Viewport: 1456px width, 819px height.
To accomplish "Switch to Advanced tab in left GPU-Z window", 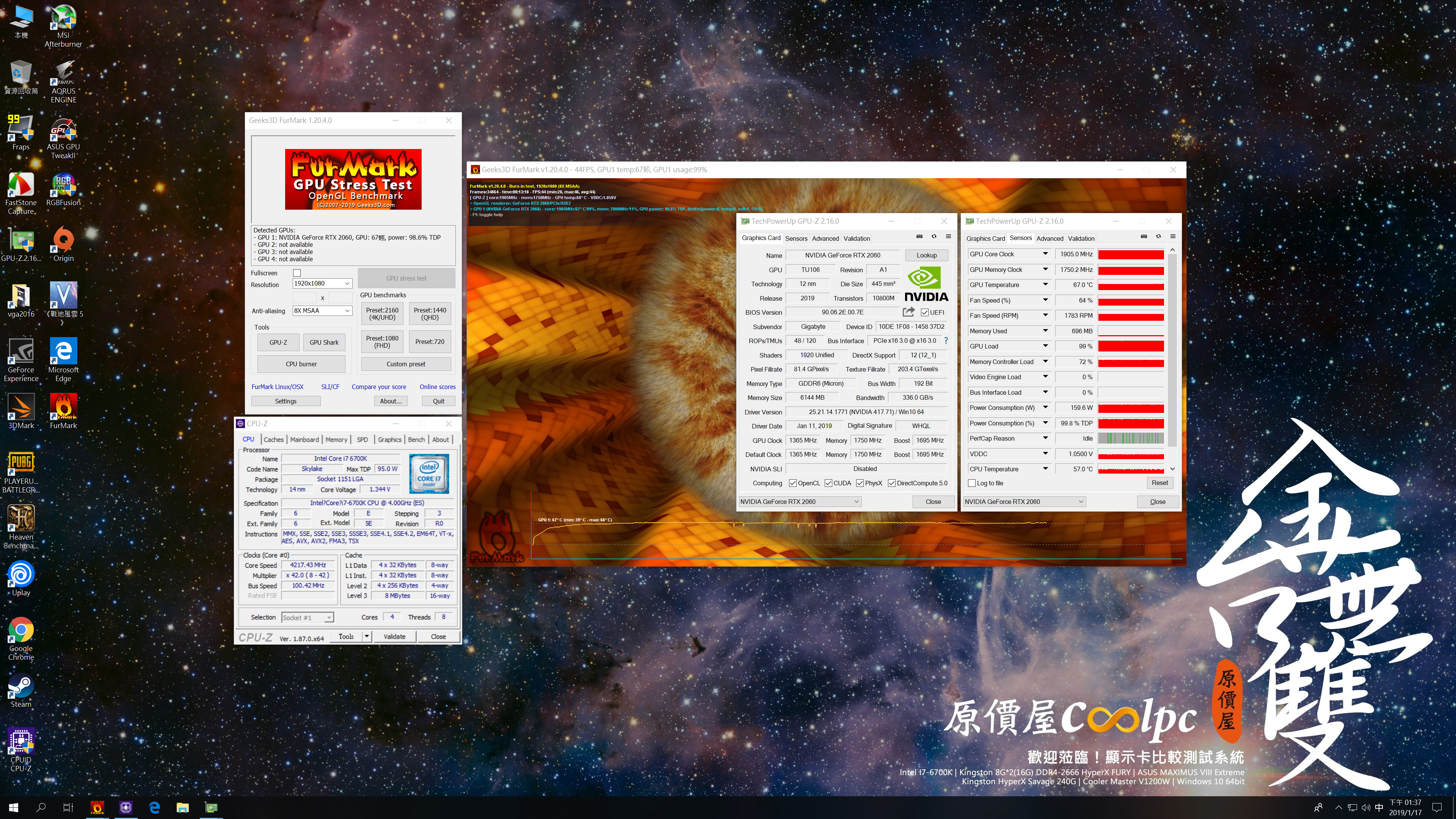I will [x=825, y=238].
